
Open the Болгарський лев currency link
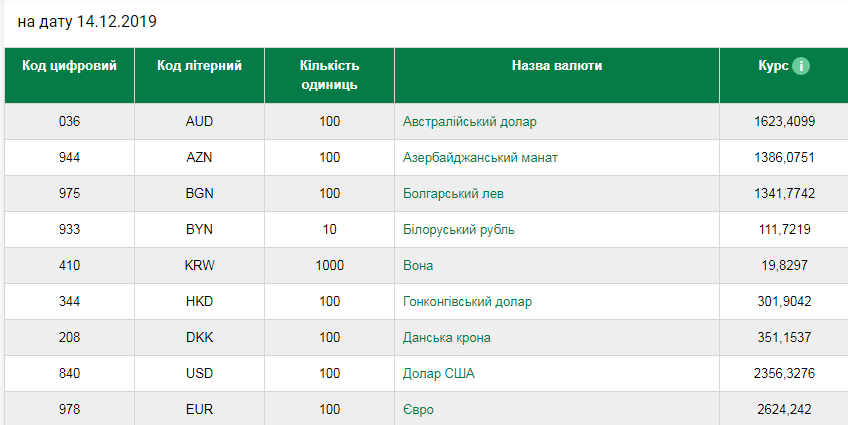tap(453, 194)
